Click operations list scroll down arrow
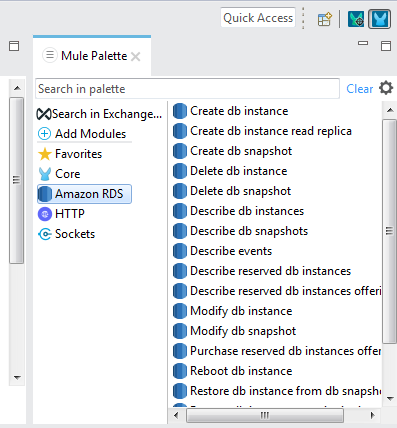The image size is (397, 428). (390, 399)
